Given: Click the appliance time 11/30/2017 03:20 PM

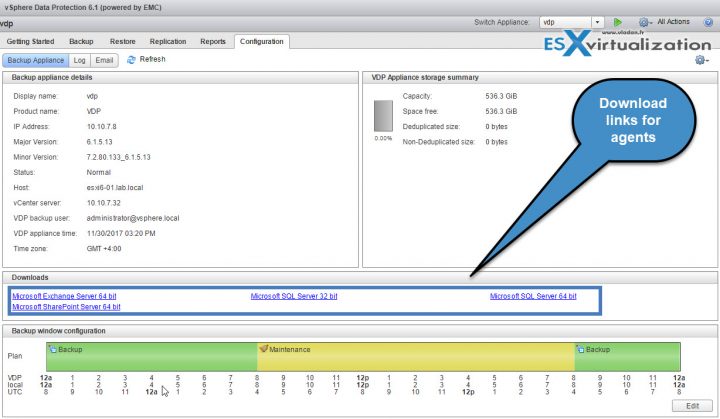Looking at the screenshot, I should (x=121, y=233).
